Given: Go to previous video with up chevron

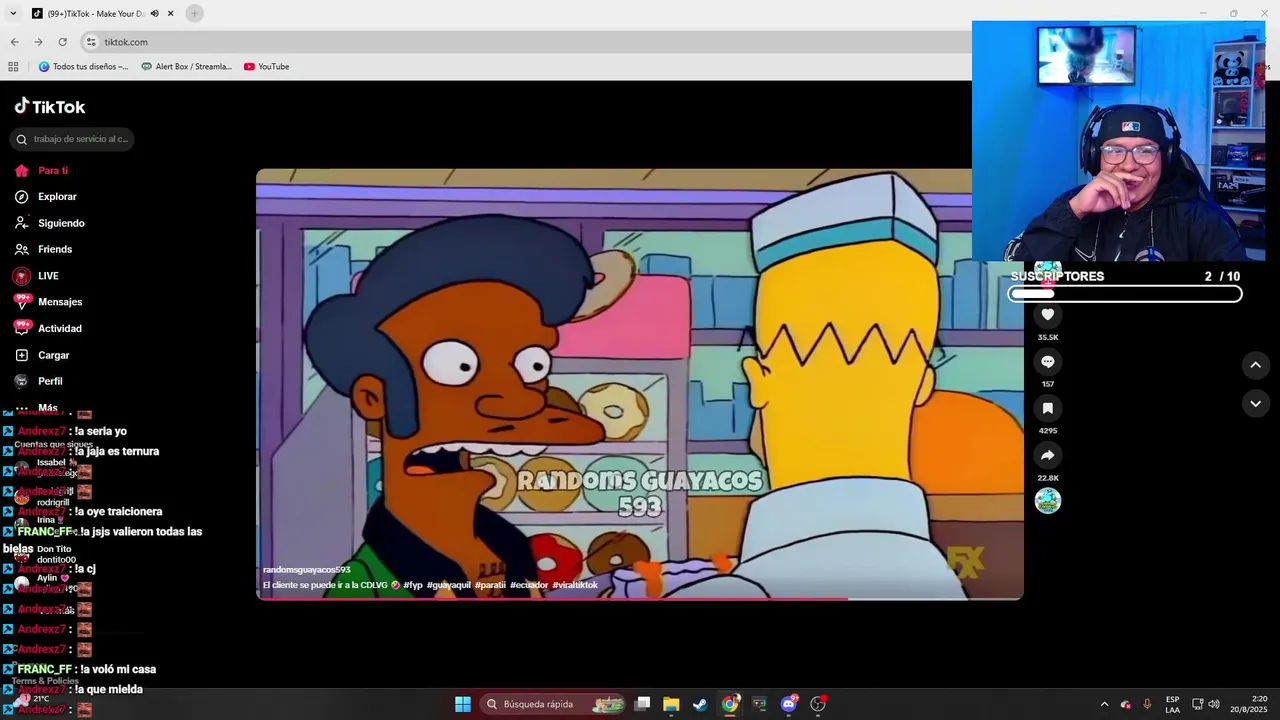Looking at the screenshot, I should tap(1256, 365).
